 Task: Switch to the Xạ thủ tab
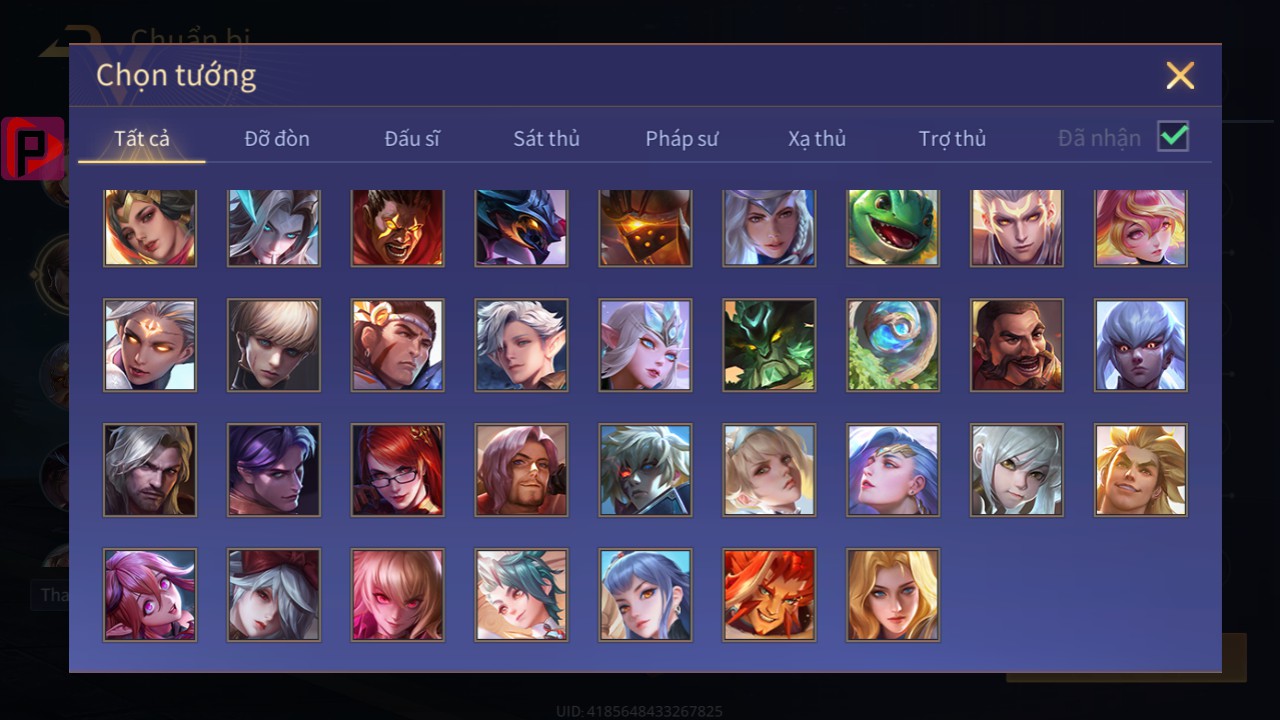click(817, 139)
